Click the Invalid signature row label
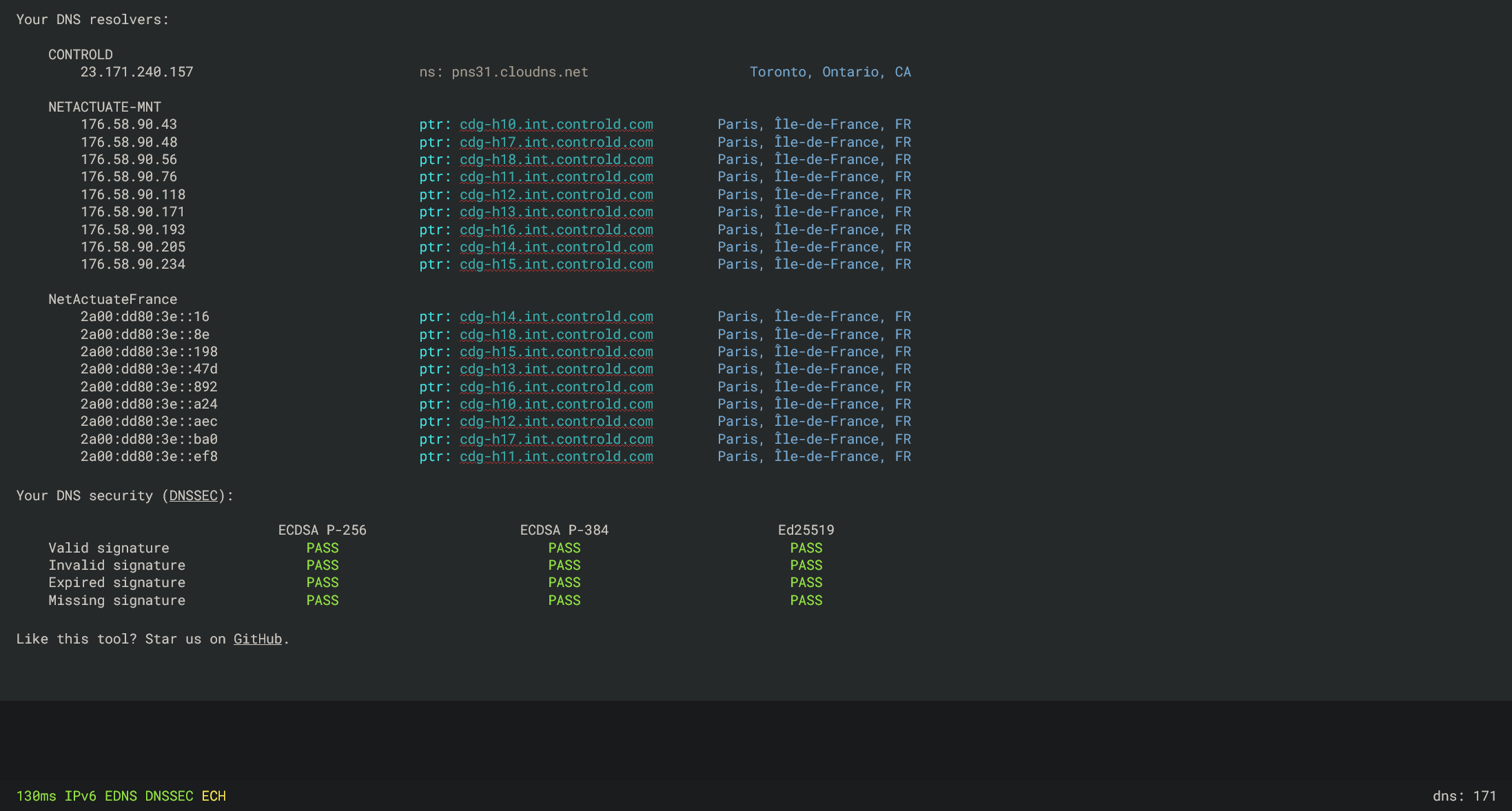Image resolution: width=1512 pixels, height=811 pixels. (117, 565)
